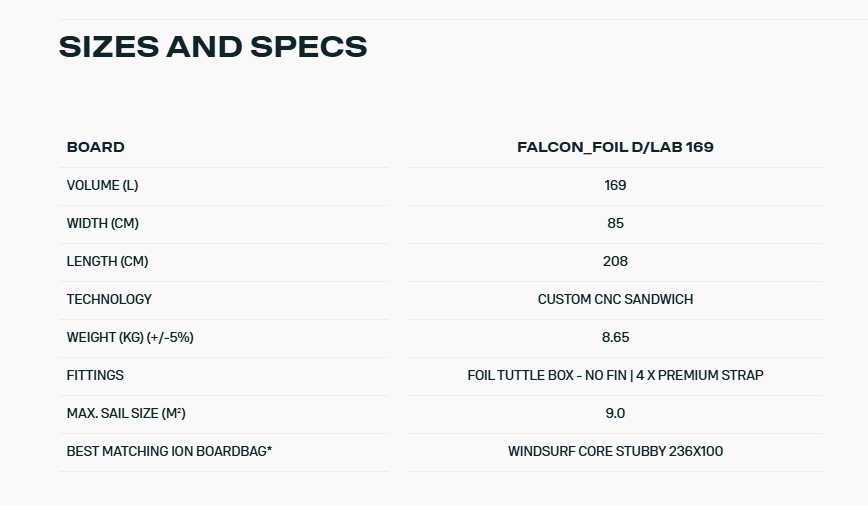Click the volume value 169
The height and width of the screenshot is (506, 868).
[x=615, y=185]
